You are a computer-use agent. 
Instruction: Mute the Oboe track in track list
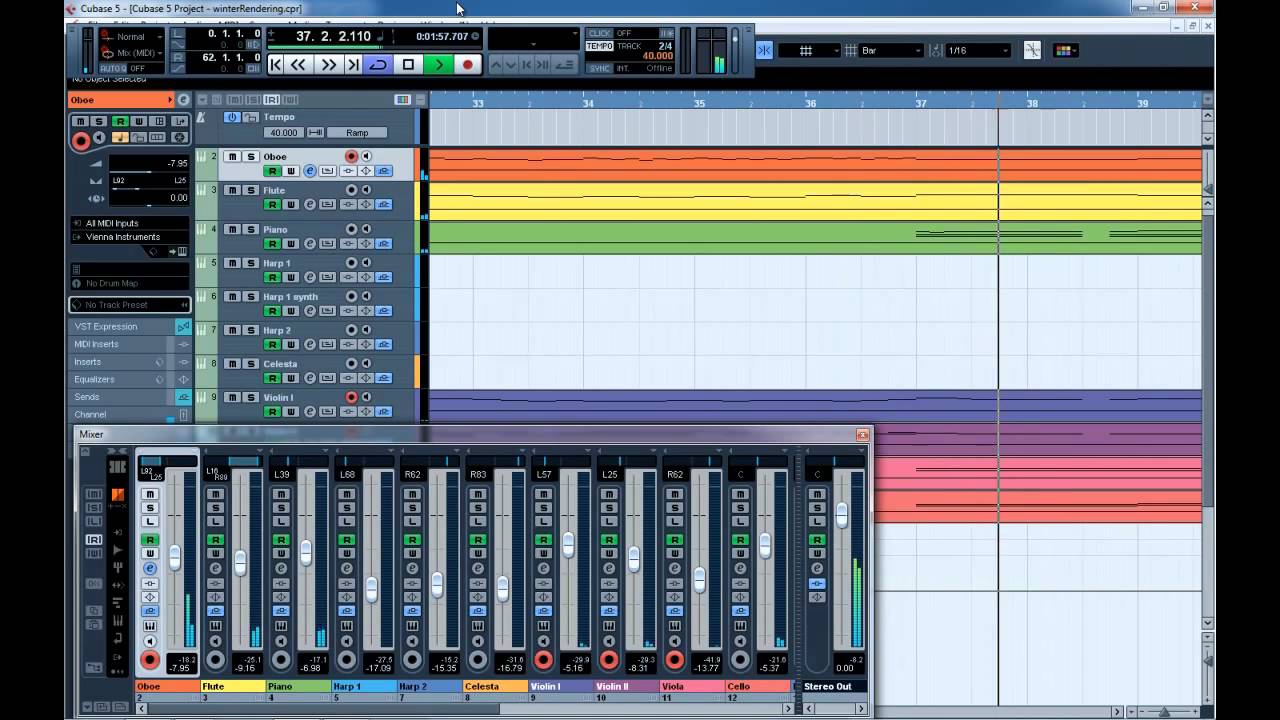(x=232, y=157)
